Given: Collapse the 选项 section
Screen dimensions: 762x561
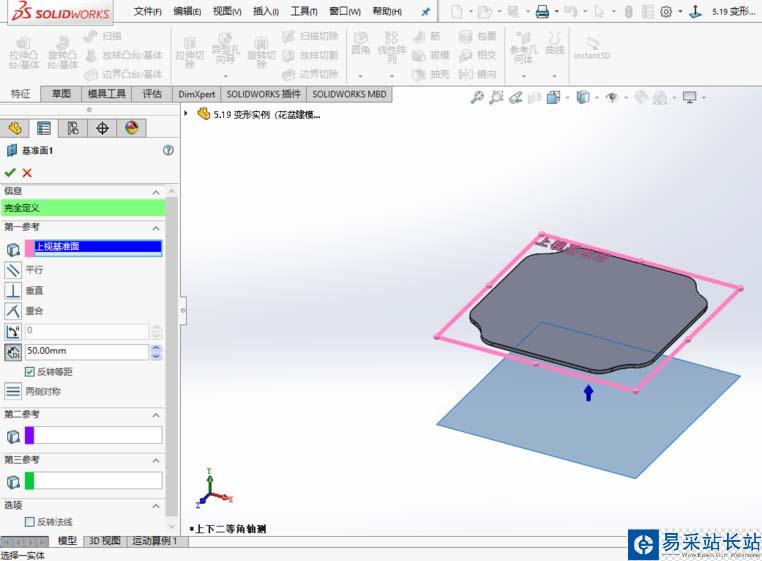Looking at the screenshot, I should [x=156, y=506].
